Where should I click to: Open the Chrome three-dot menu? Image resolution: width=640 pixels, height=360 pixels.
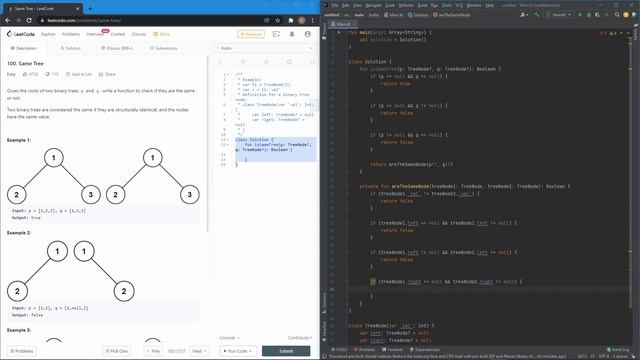(x=313, y=20)
